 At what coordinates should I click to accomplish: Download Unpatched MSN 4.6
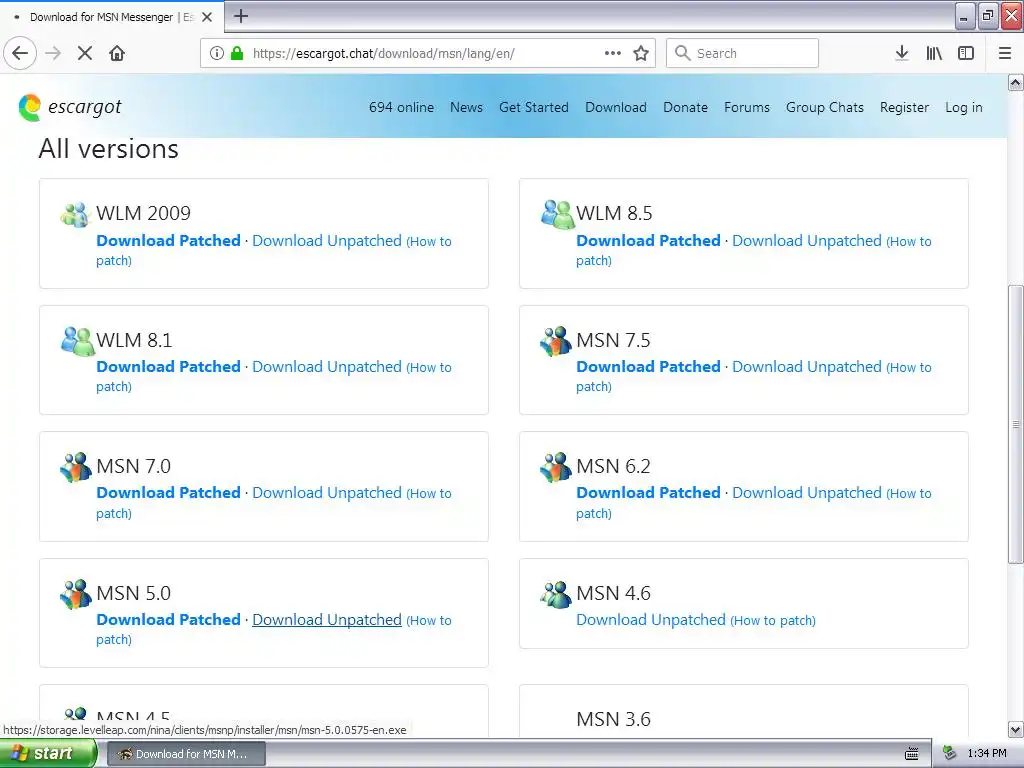(x=650, y=619)
